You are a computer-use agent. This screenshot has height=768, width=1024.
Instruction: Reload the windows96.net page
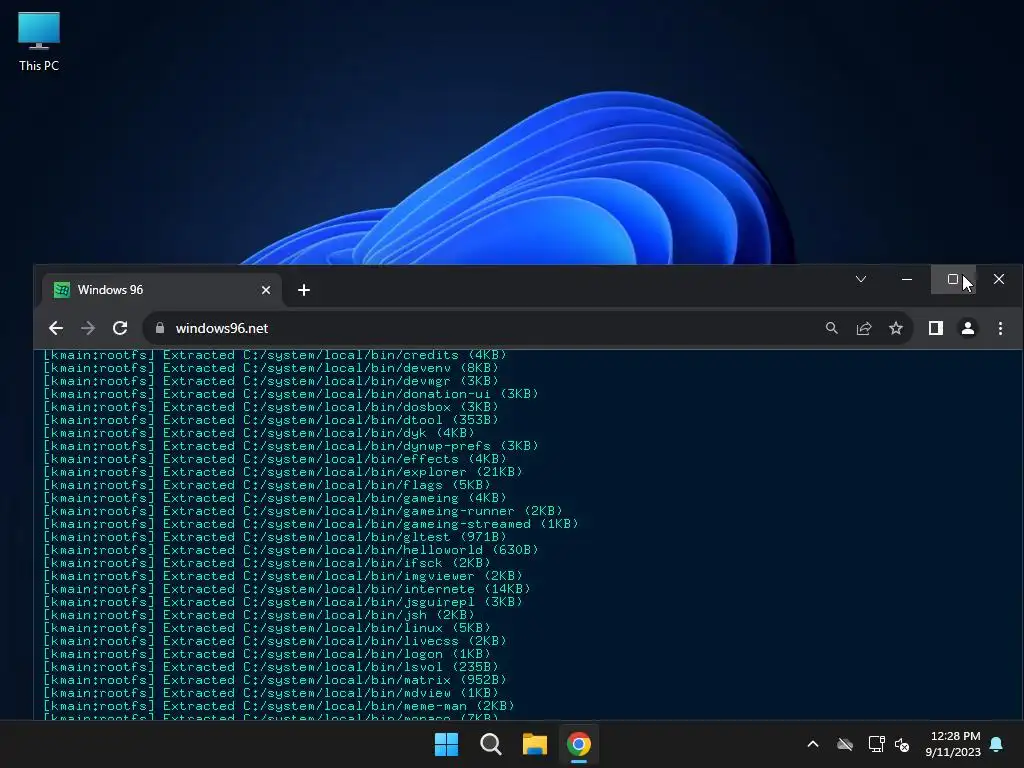pos(120,328)
